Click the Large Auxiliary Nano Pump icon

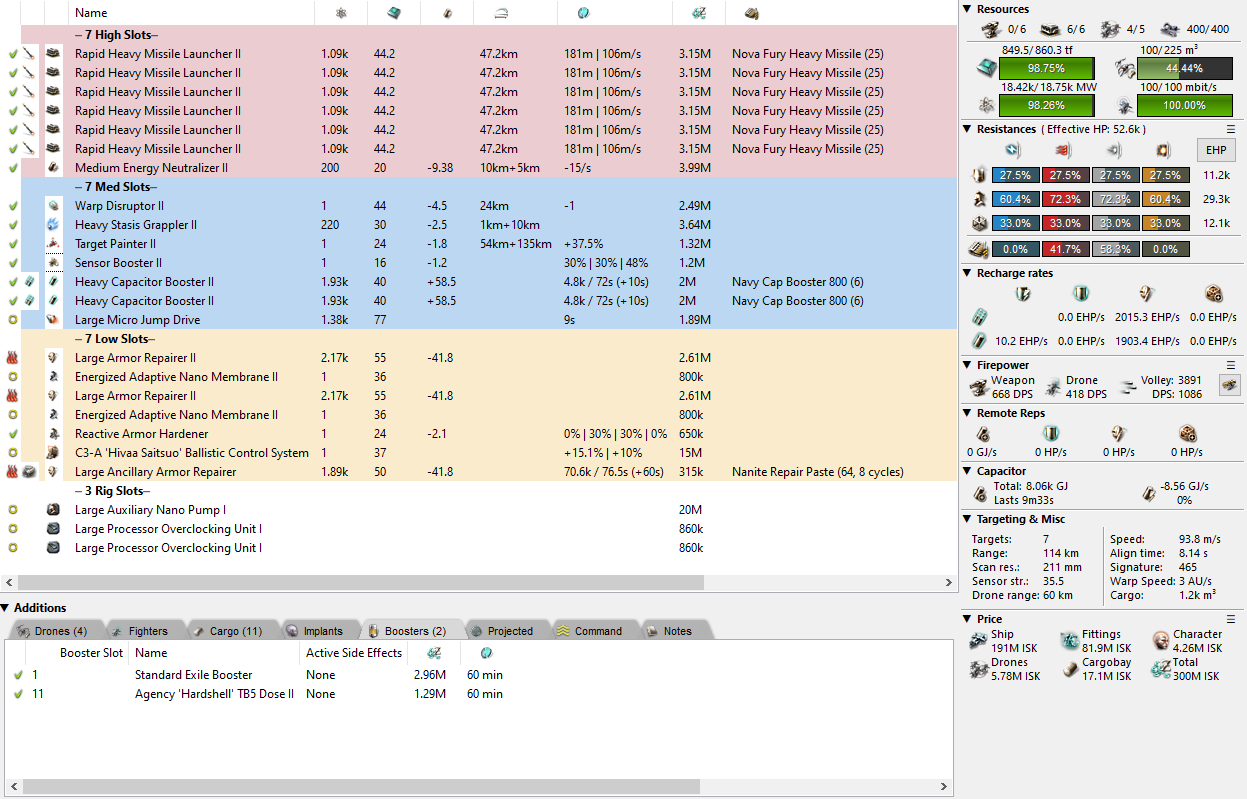click(x=53, y=510)
